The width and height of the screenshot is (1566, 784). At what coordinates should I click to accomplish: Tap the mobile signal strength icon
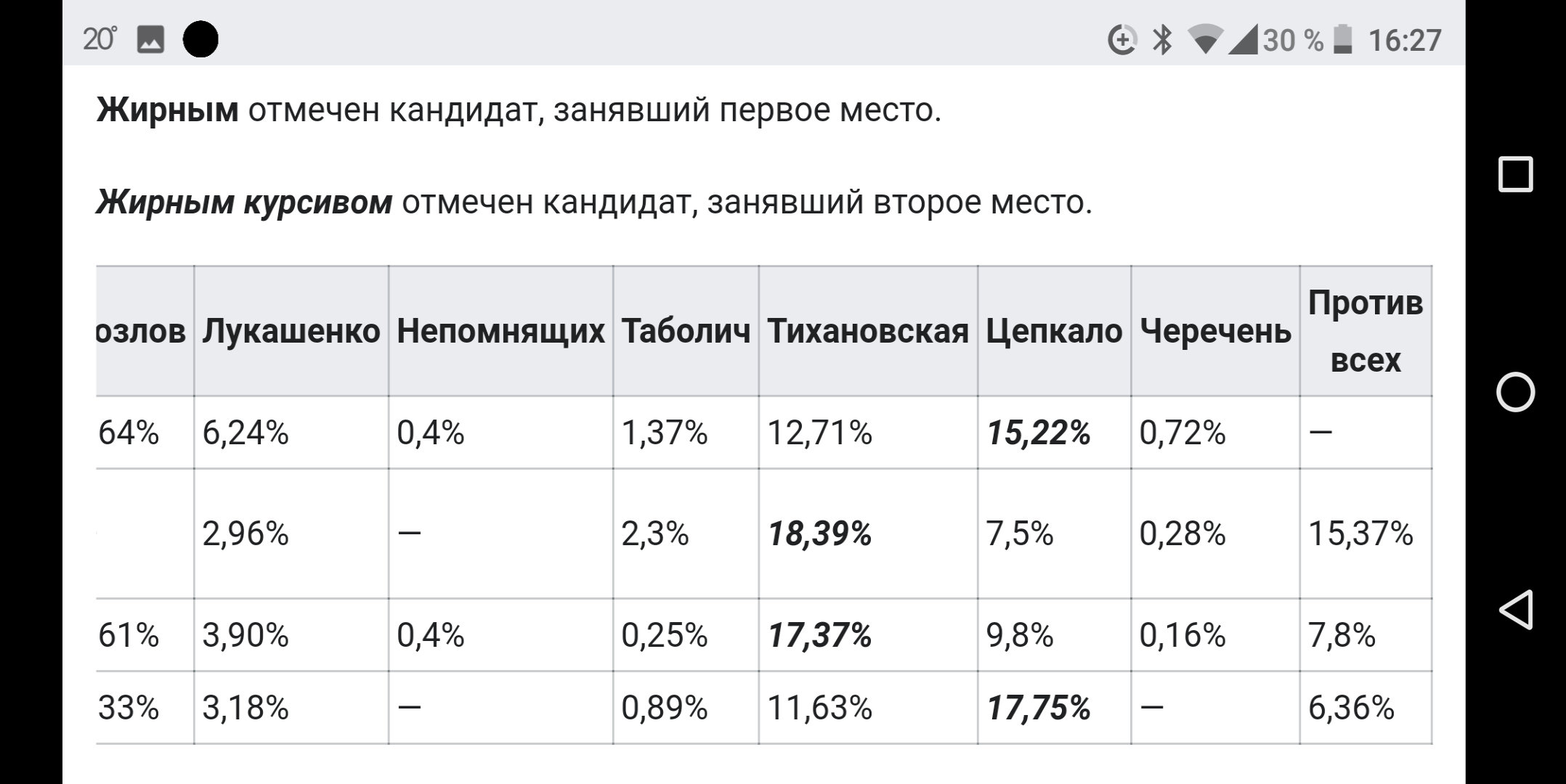[1243, 39]
